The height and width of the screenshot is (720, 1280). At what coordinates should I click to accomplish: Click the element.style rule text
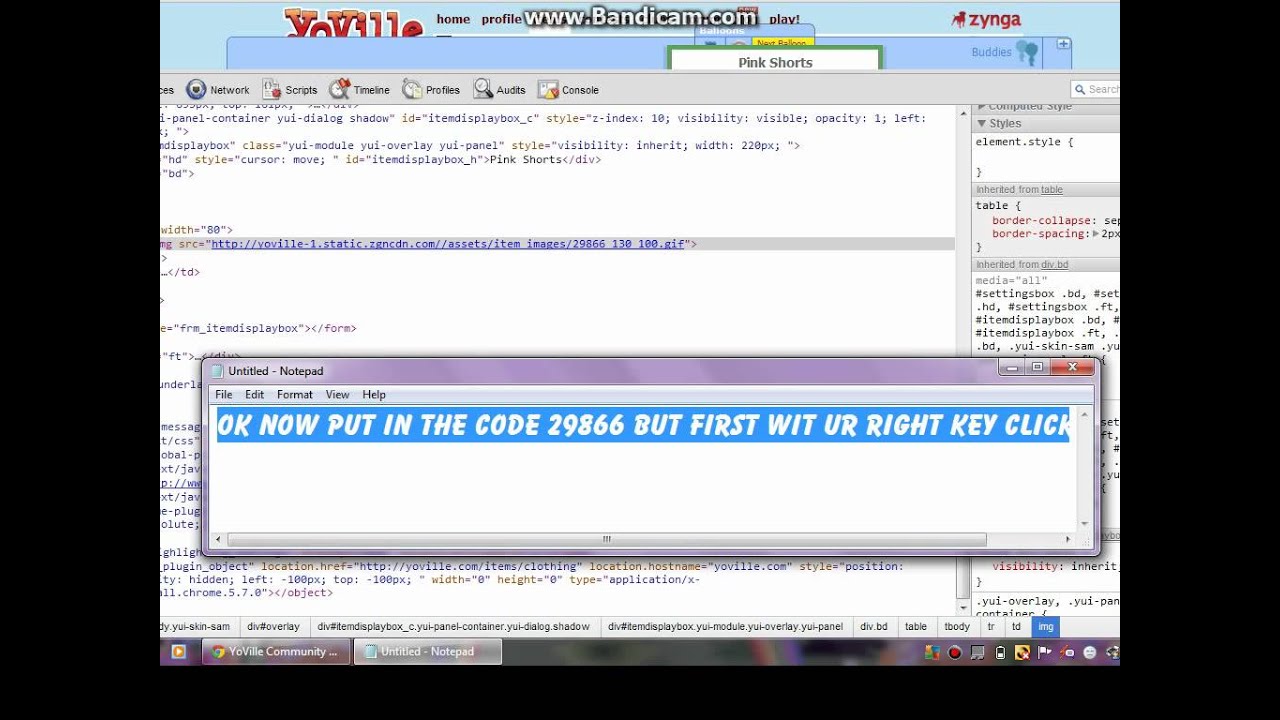(1024, 142)
